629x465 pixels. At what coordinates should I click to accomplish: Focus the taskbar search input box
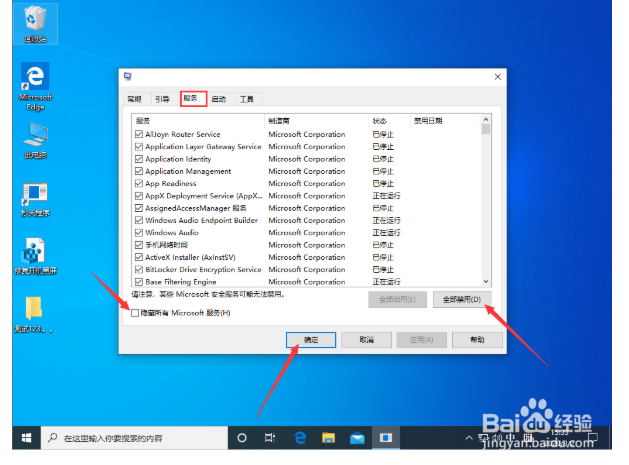click(134, 438)
